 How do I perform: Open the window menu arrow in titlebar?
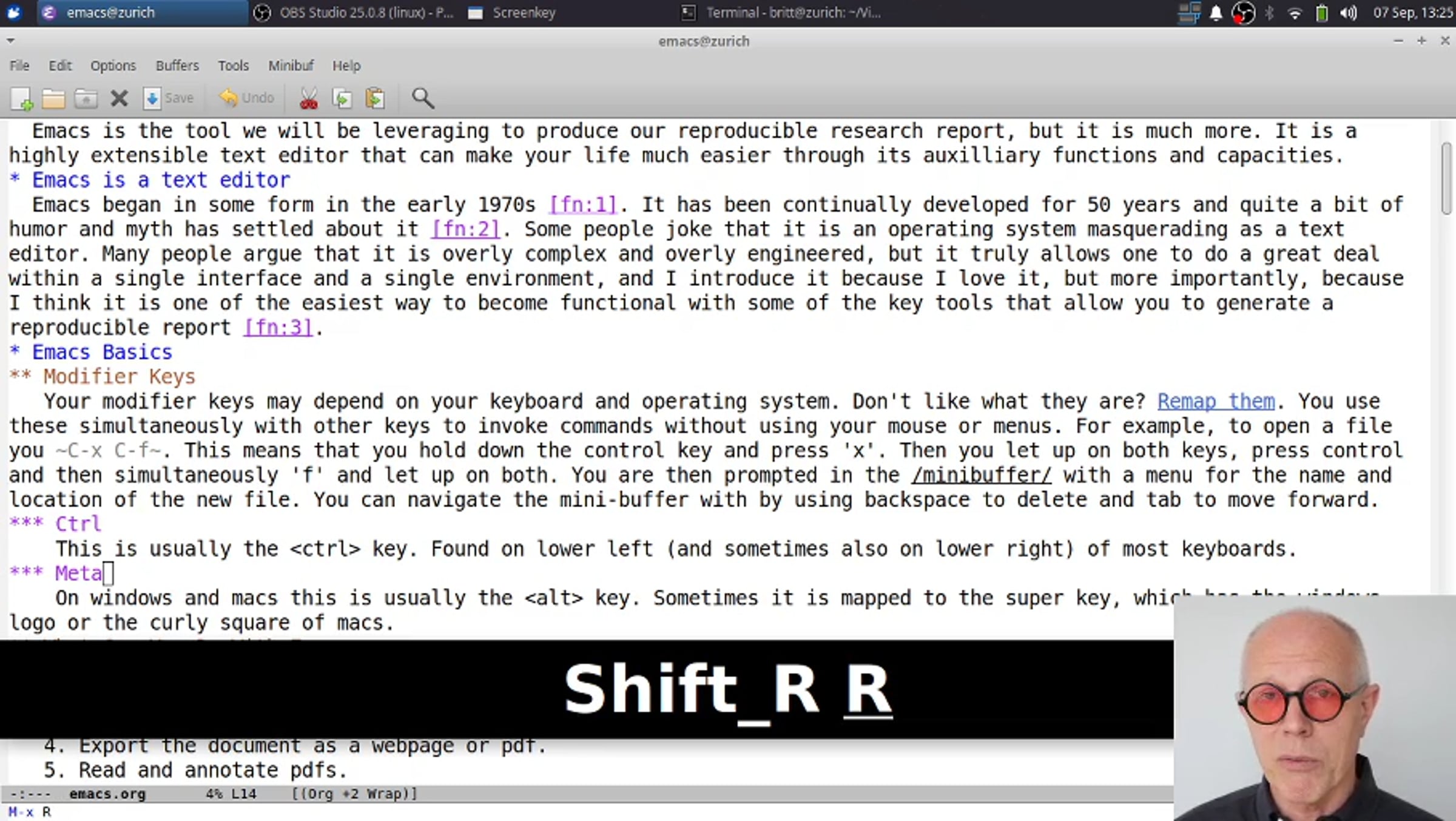(10, 41)
